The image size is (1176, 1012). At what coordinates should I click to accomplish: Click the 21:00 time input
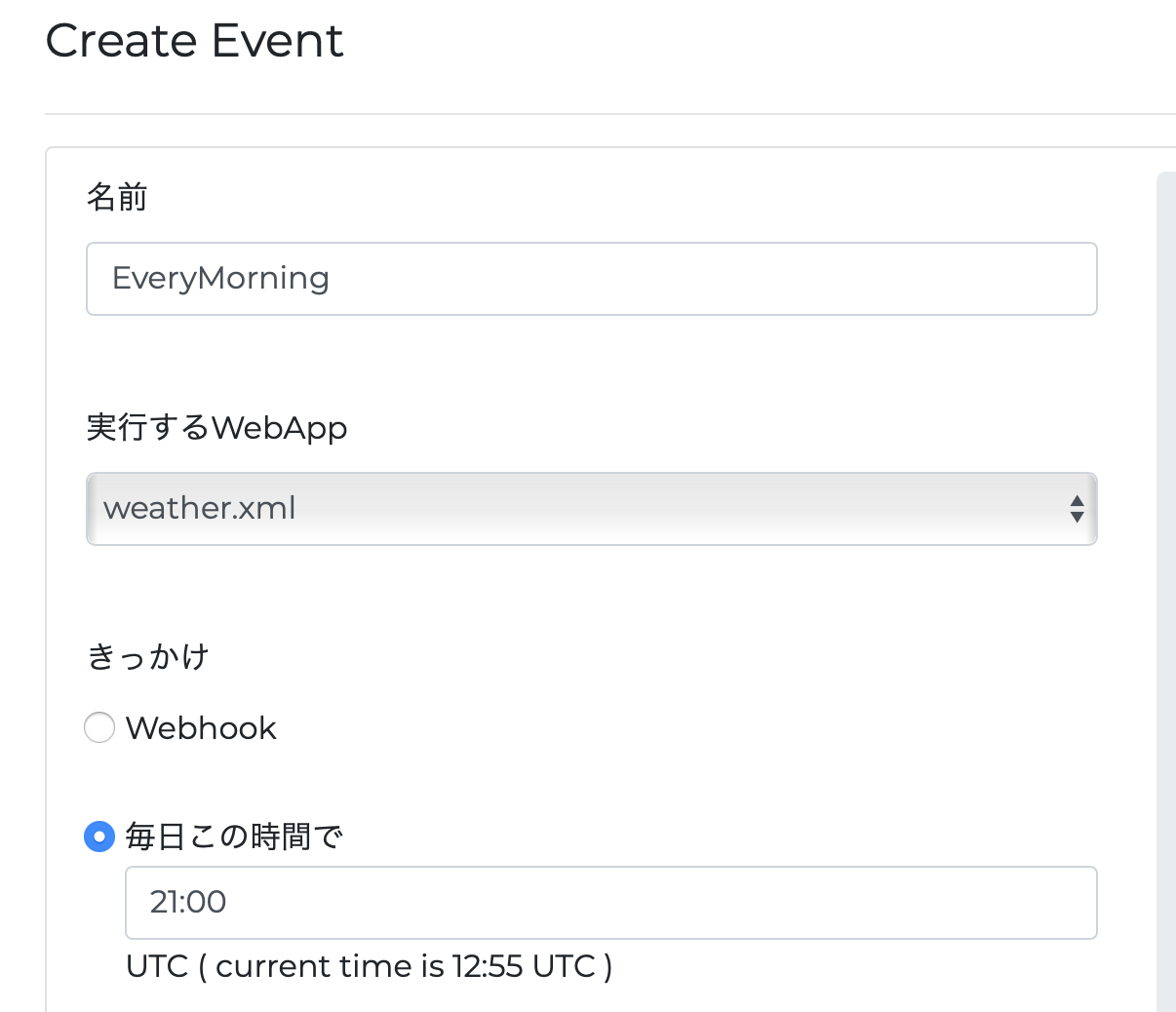(610, 902)
